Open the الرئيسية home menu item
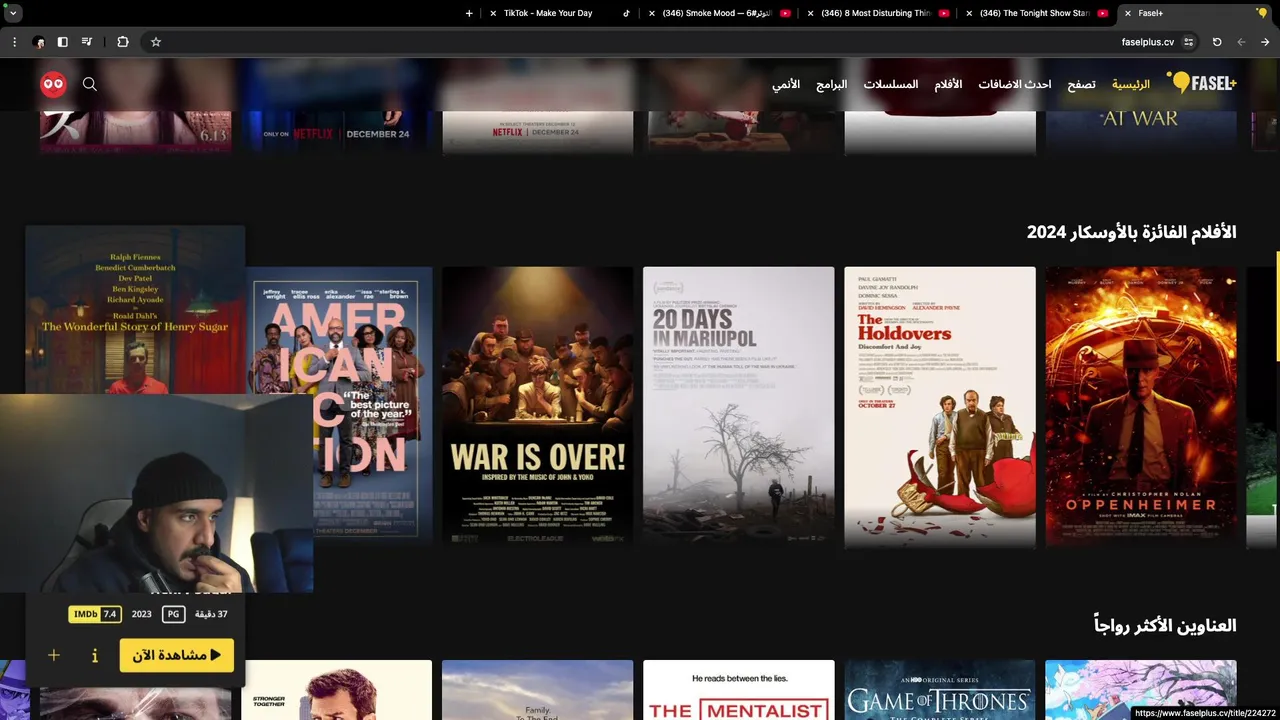The width and height of the screenshot is (1280, 720). [x=1131, y=84]
